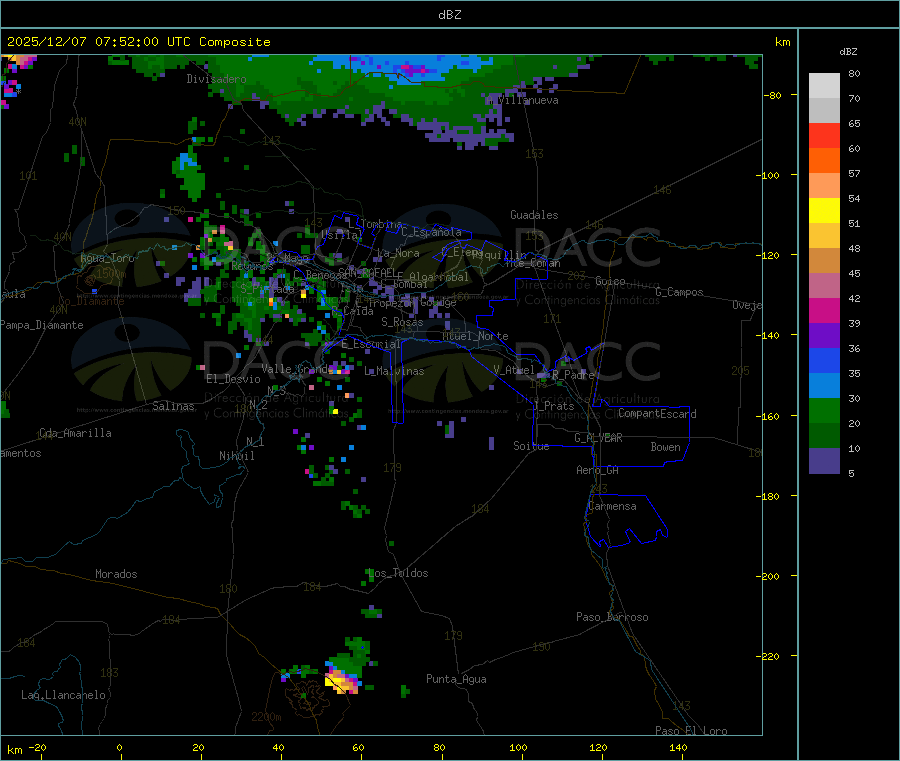Click the Punta_Agua map label
Viewport: 900px width, 761px height.
[456, 679]
